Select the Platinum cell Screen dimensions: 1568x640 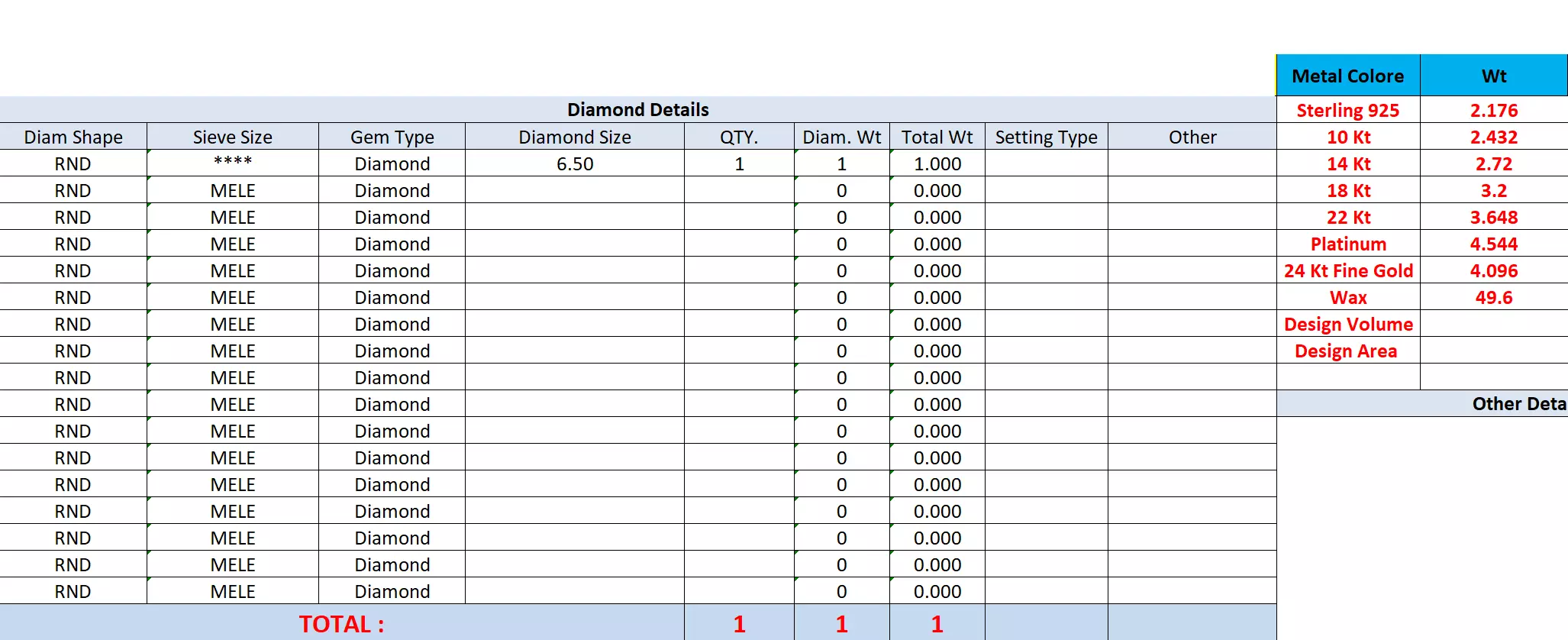click(x=1348, y=244)
